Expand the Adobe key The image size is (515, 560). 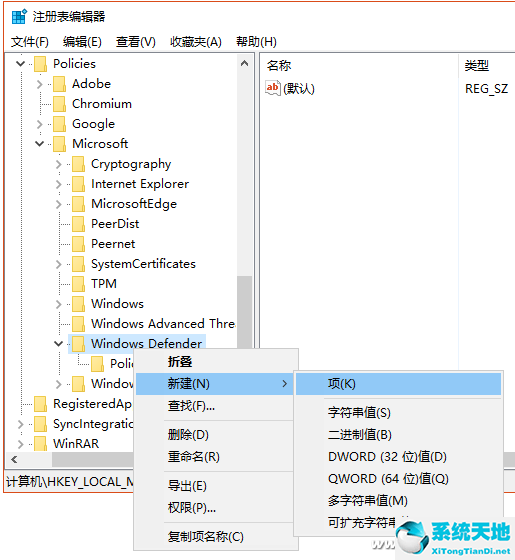pyautogui.click(x=40, y=84)
